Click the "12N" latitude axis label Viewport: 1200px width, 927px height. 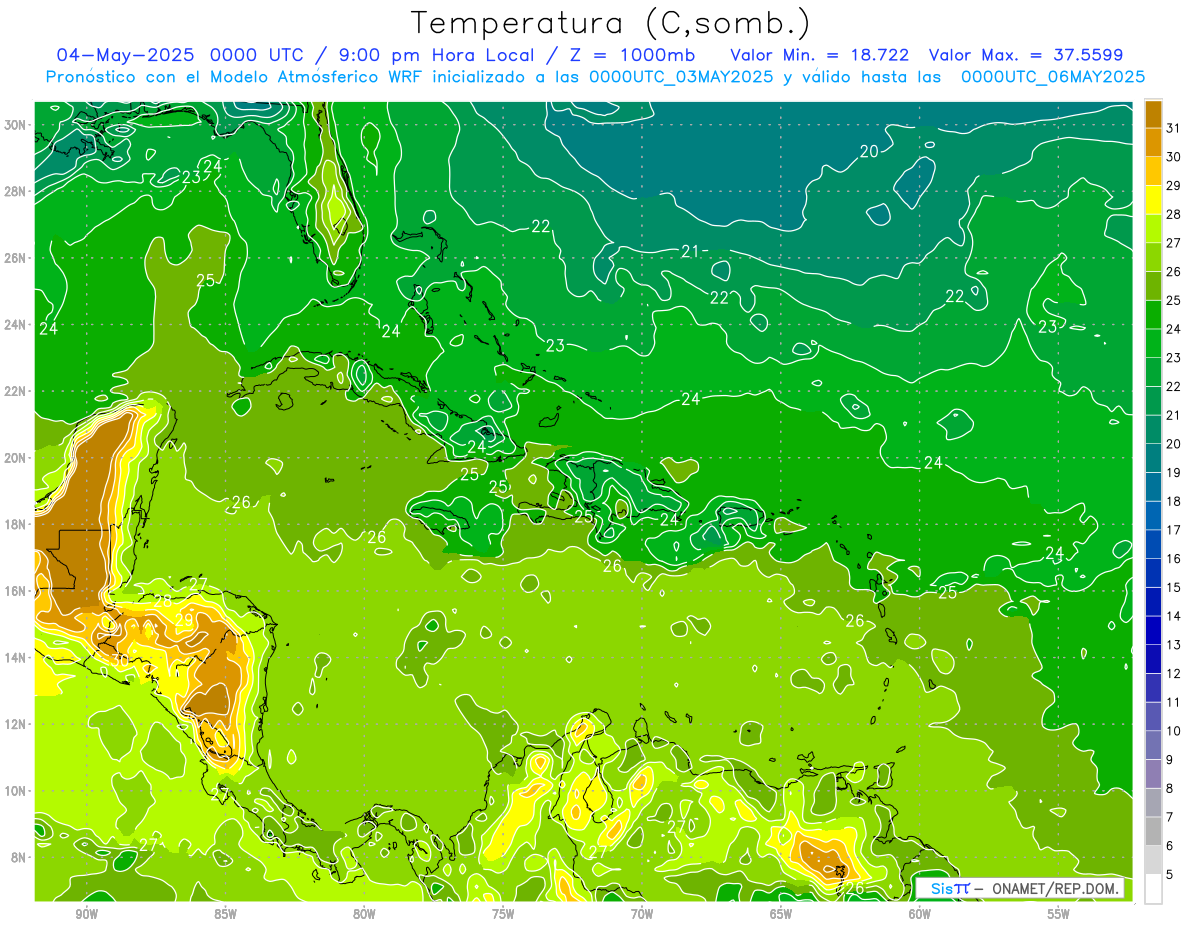tap(14, 724)
